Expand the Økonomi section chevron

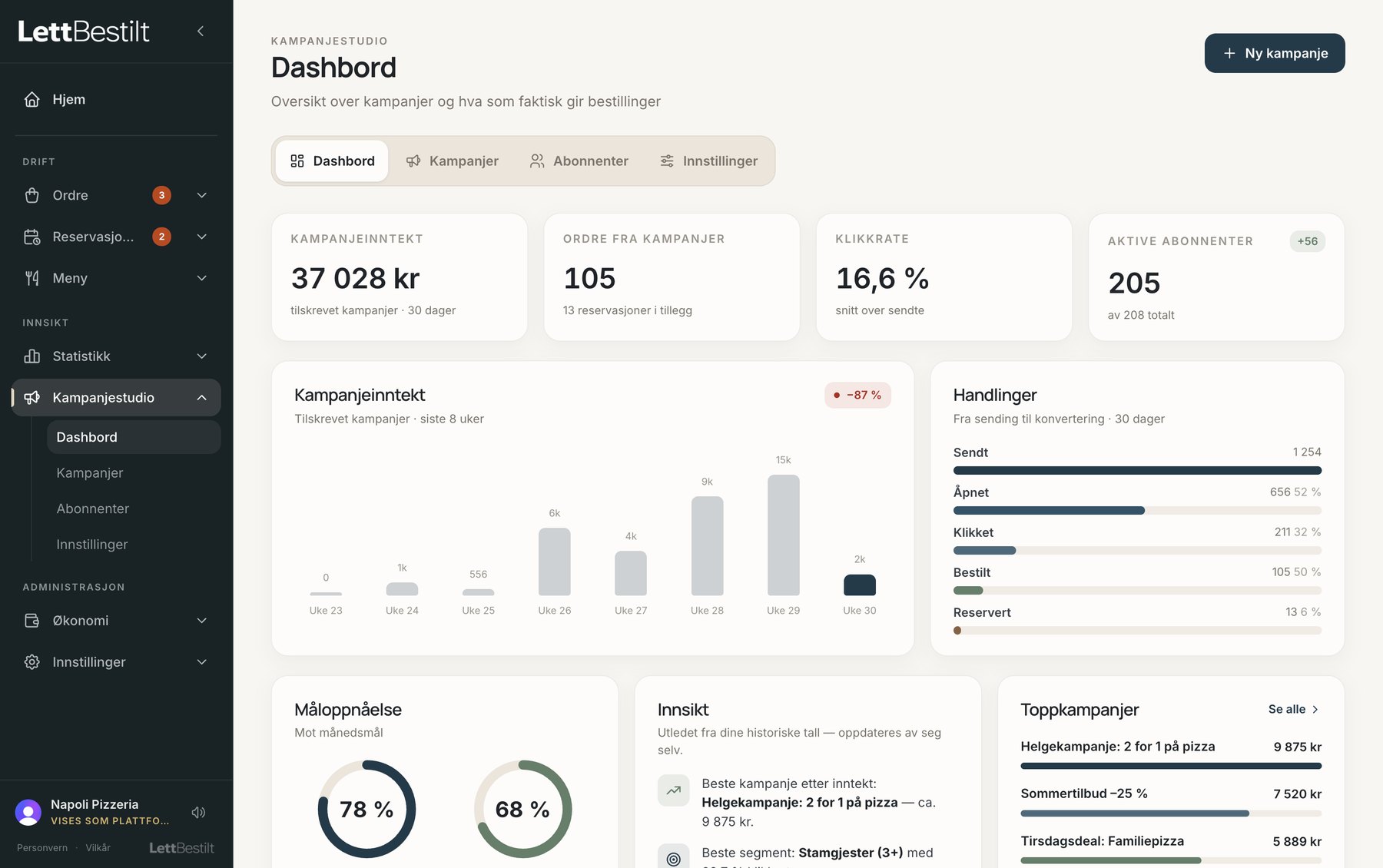[202, 620]
